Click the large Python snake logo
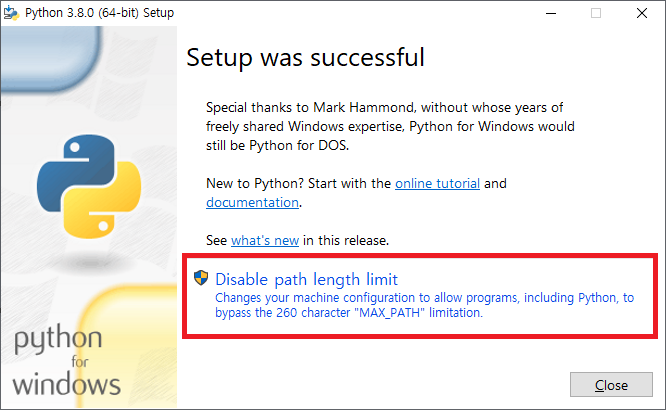Viewport: 666px width, 410px height. pos(87,187)
